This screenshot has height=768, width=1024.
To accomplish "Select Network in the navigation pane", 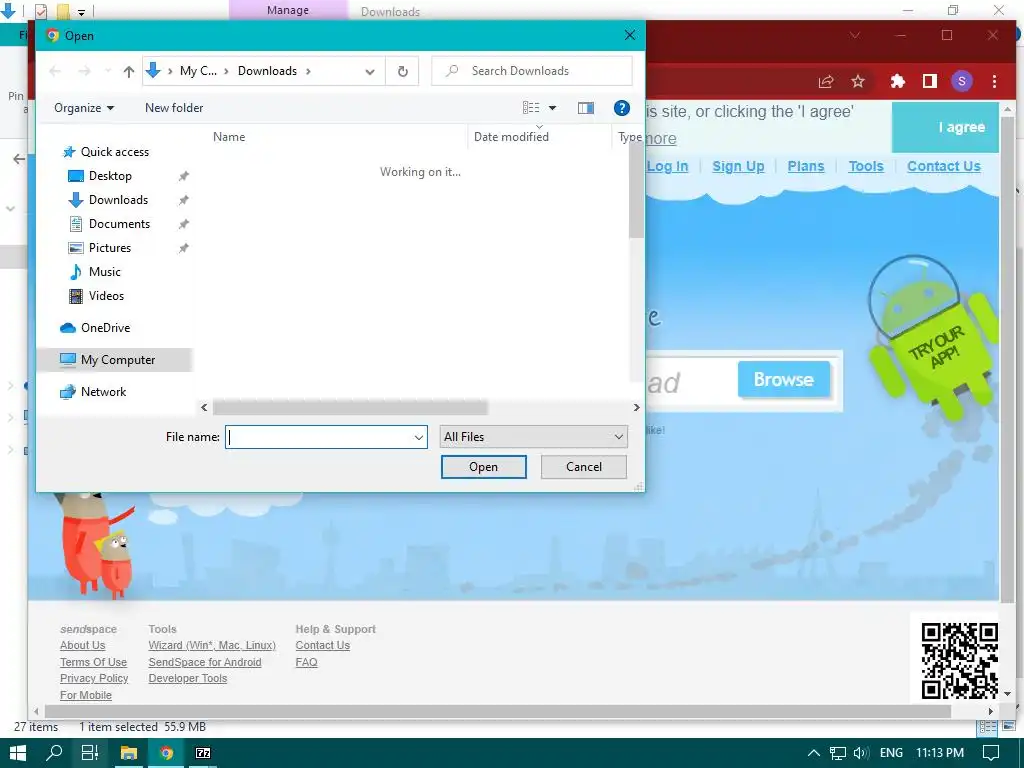I will 103,392.
